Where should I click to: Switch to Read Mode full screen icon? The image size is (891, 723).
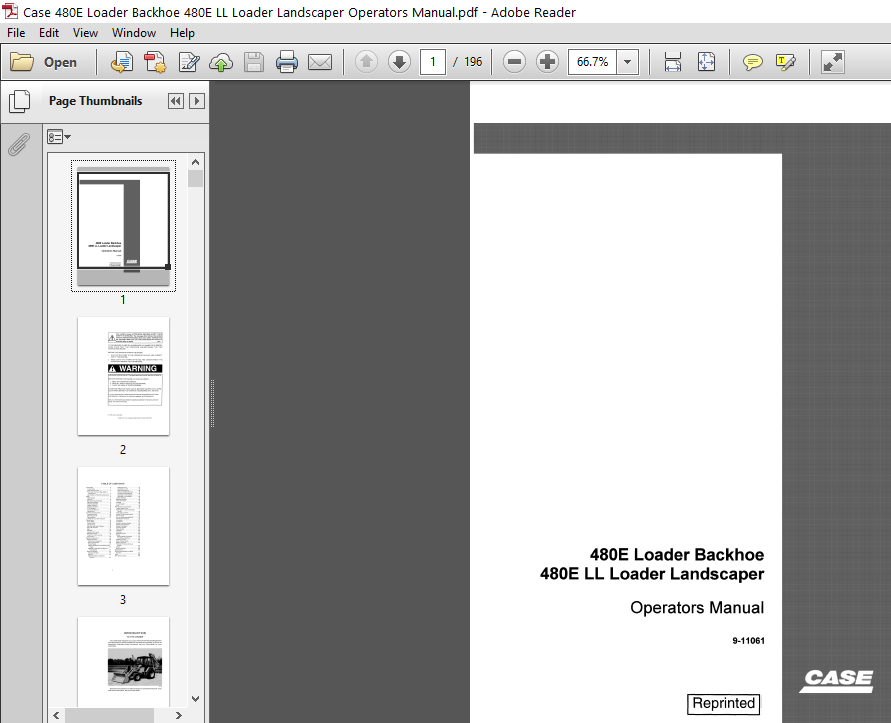click(x=833, y=62)
